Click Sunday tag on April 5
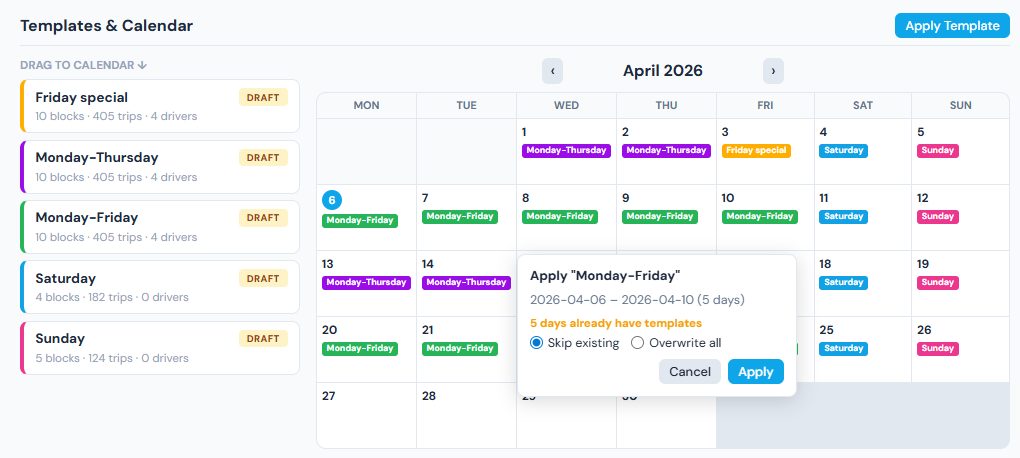This screenshot has height=458, width=1020. (937, 151)
